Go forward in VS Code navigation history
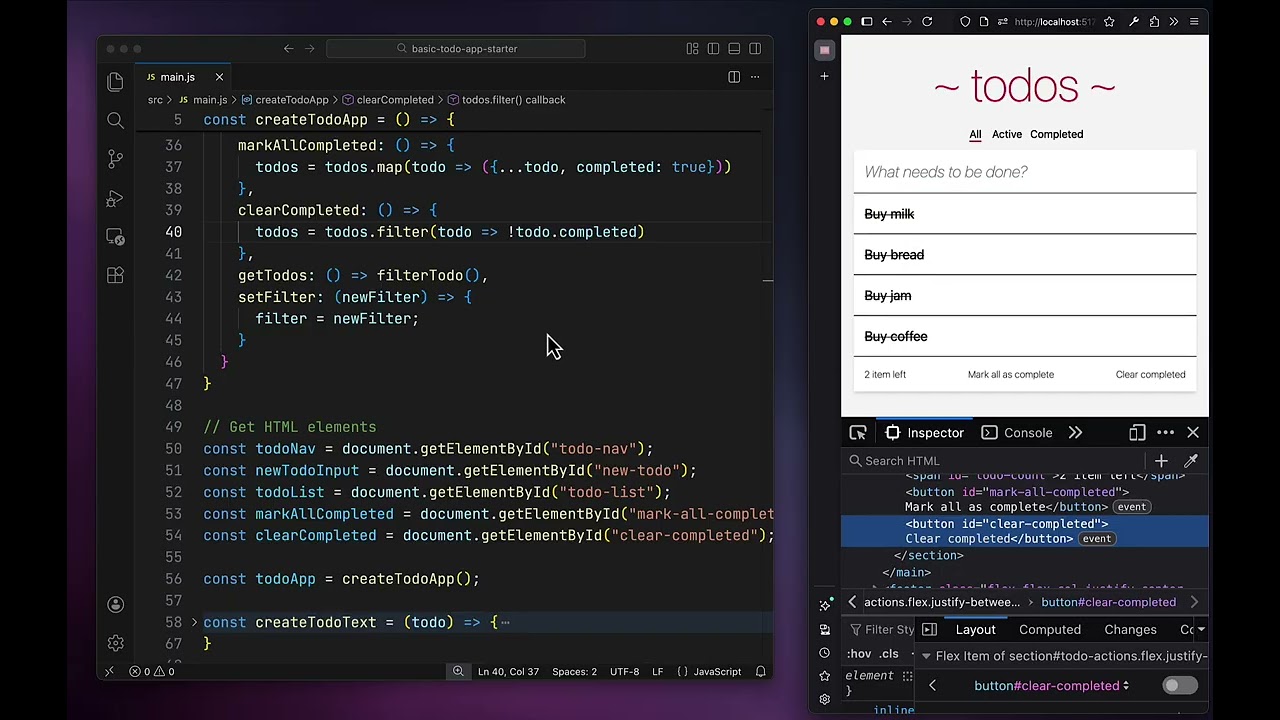This screenshot has width=1280, height=720. click(309, 48)
